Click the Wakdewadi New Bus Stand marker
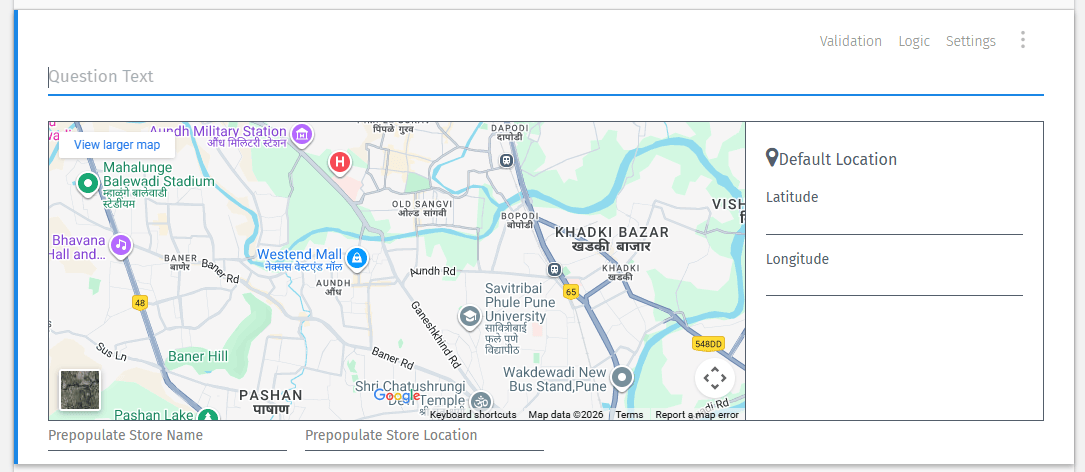 [x=622, y=377]
